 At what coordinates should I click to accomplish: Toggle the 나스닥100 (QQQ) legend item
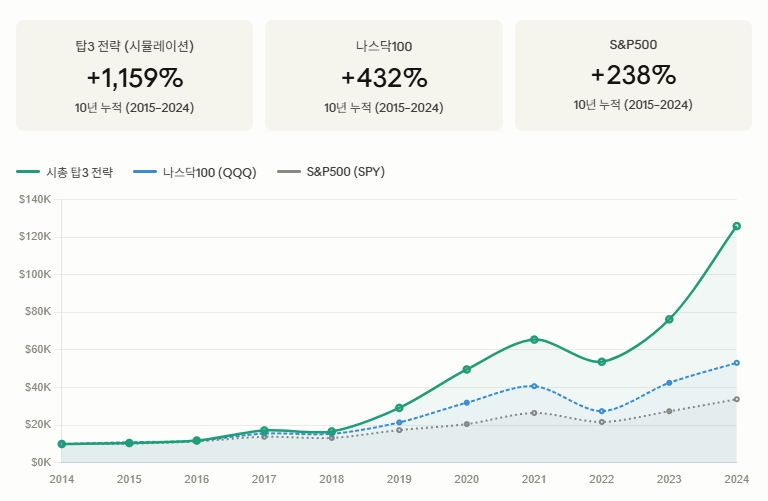pos(195,172)
